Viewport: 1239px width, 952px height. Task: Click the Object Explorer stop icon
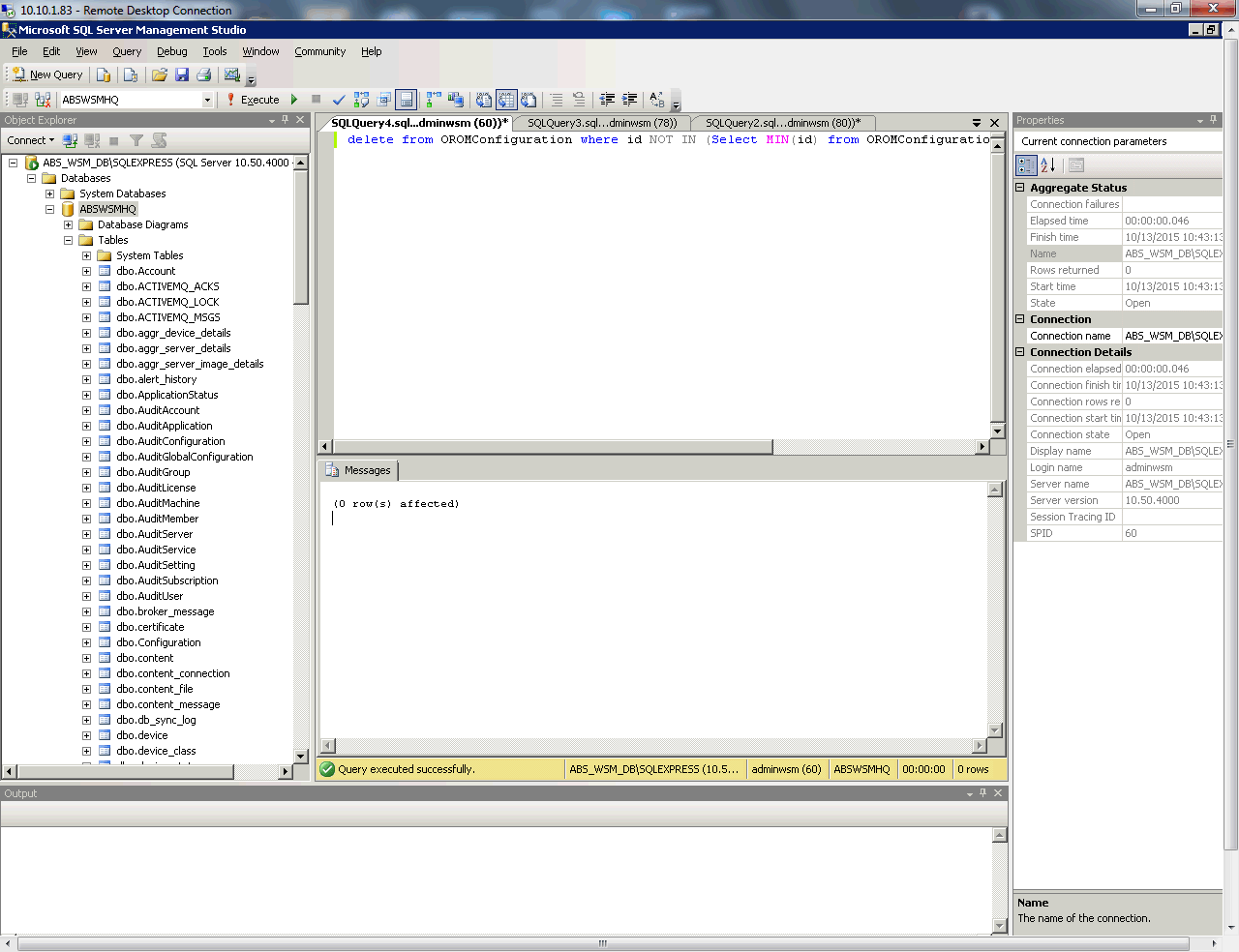click(x=114, y=140)
